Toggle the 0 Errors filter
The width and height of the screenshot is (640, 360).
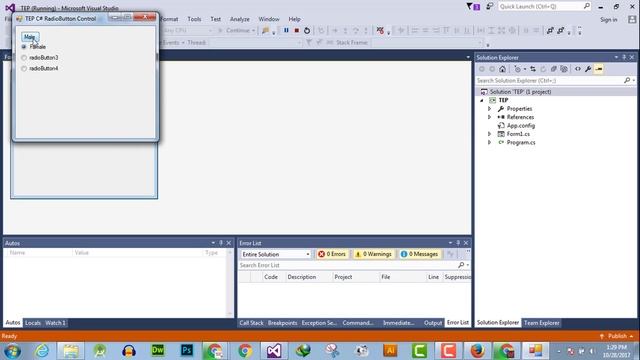(332, 254)
